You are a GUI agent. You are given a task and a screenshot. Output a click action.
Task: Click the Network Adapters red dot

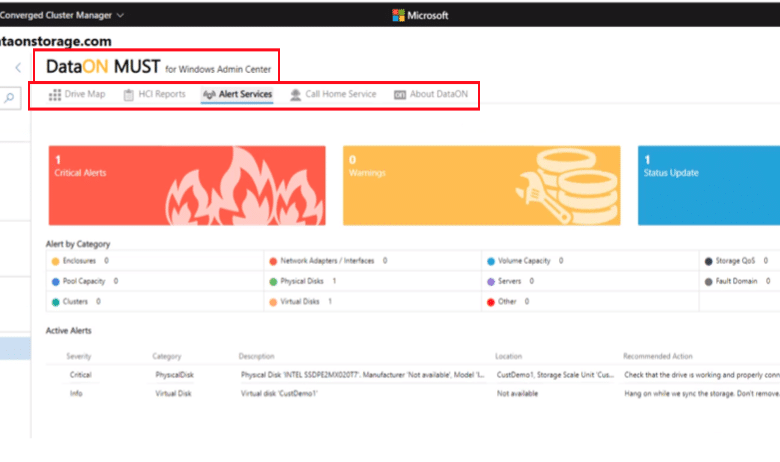pos(273,261)
